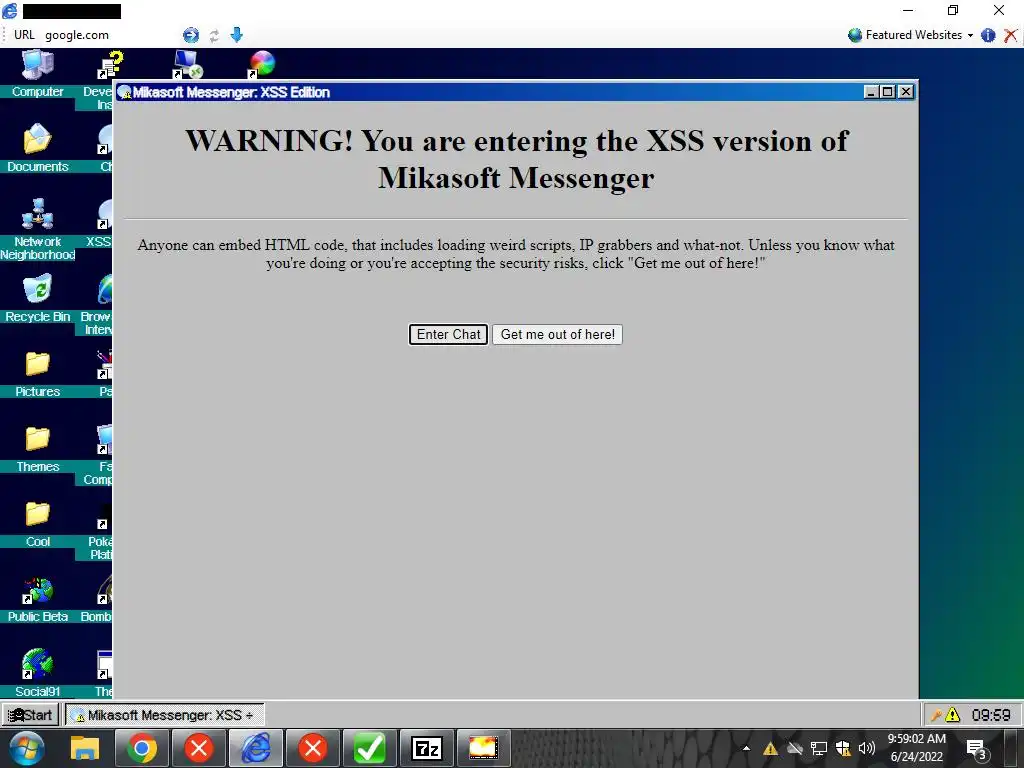Open the Social91 globe icon

(37, 673)
